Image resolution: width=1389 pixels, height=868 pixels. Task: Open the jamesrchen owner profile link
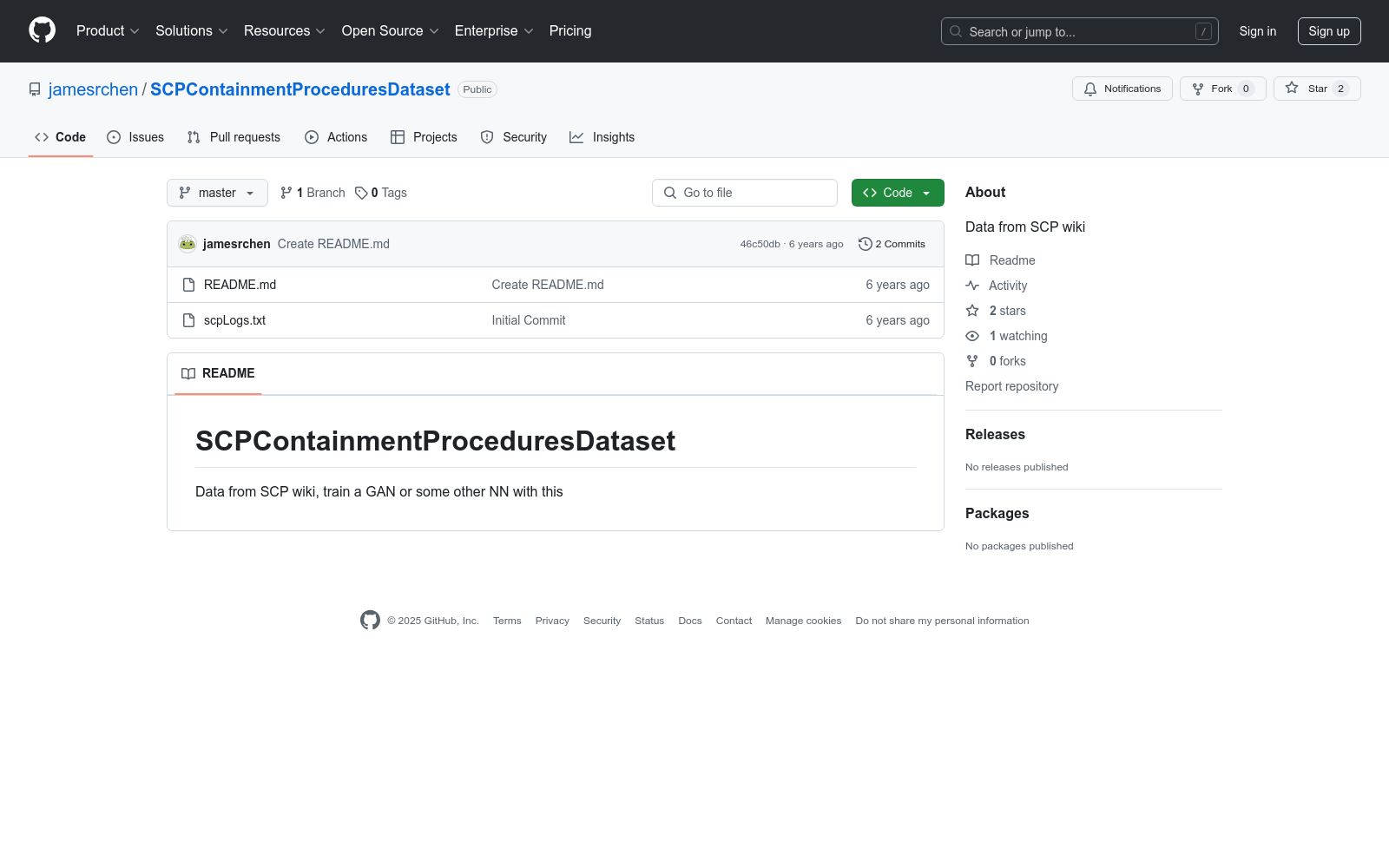point(93,89)
